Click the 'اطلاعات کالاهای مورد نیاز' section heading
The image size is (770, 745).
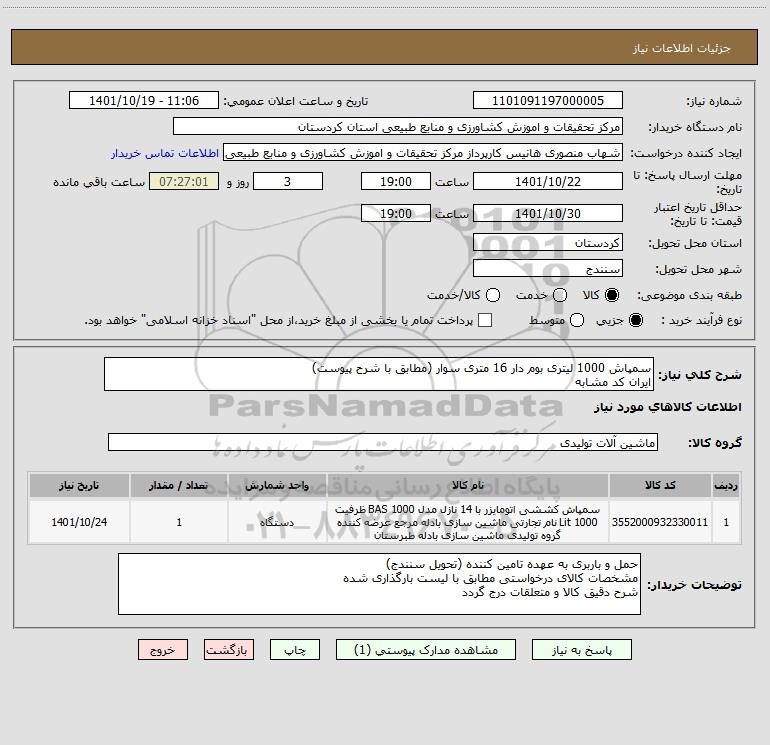click(x=667, y=407)
